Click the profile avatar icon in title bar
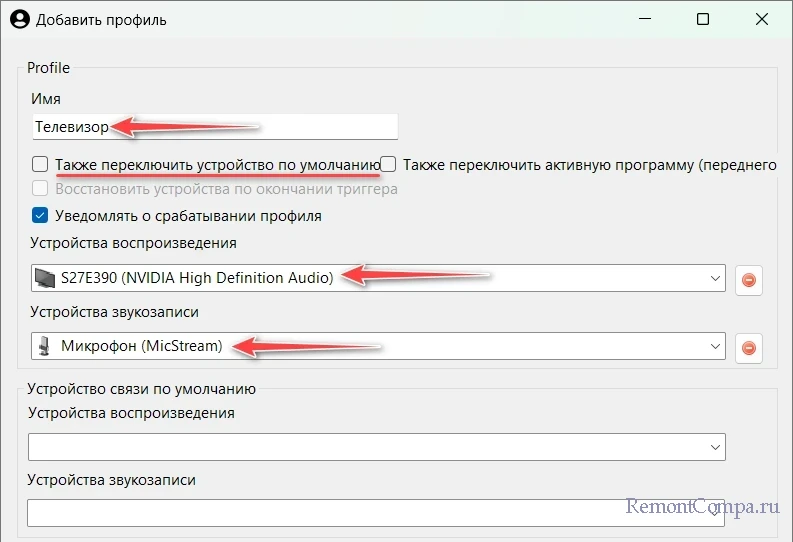The width and height of the screenshot is (793, 542). tap(20, 20)
